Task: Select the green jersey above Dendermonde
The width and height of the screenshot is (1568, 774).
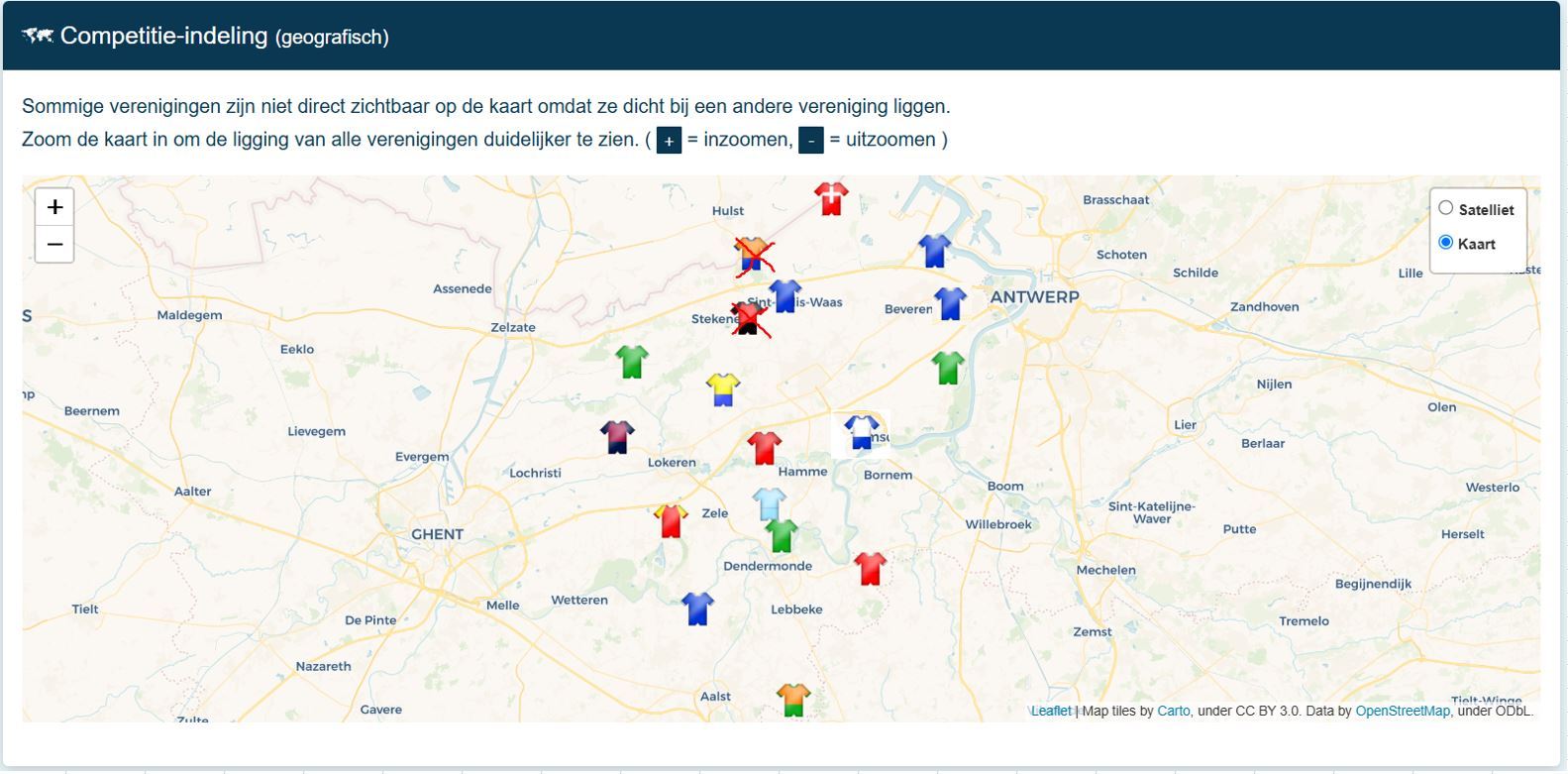Action: [782, 536]
